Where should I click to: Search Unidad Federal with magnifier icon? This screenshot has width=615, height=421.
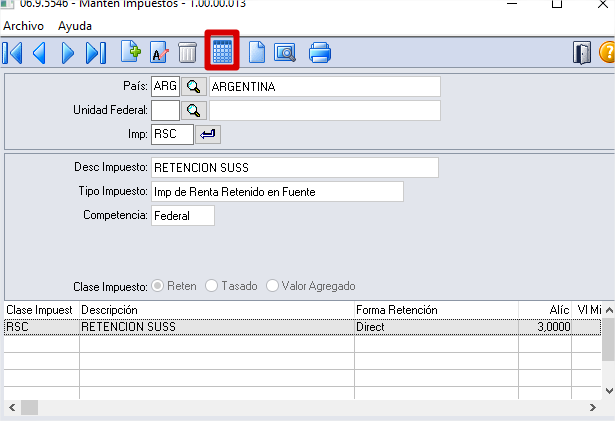pyautogui.click(x=193, y=110)
